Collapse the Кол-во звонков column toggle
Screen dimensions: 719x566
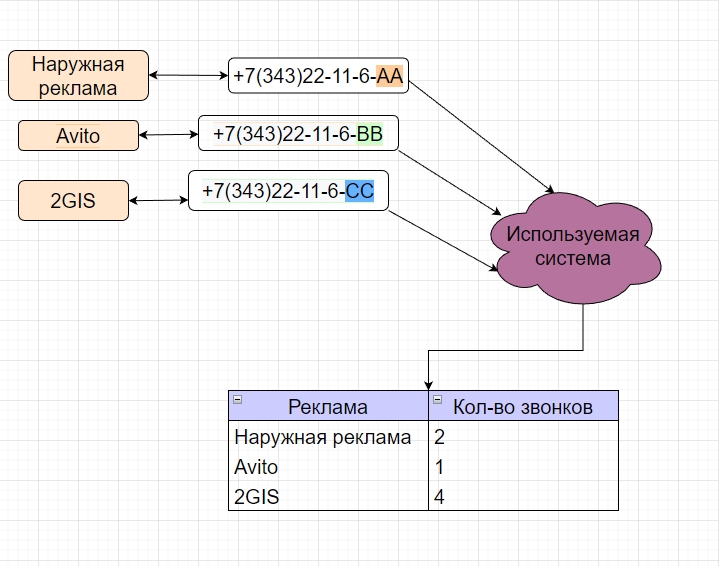[437, 399]
